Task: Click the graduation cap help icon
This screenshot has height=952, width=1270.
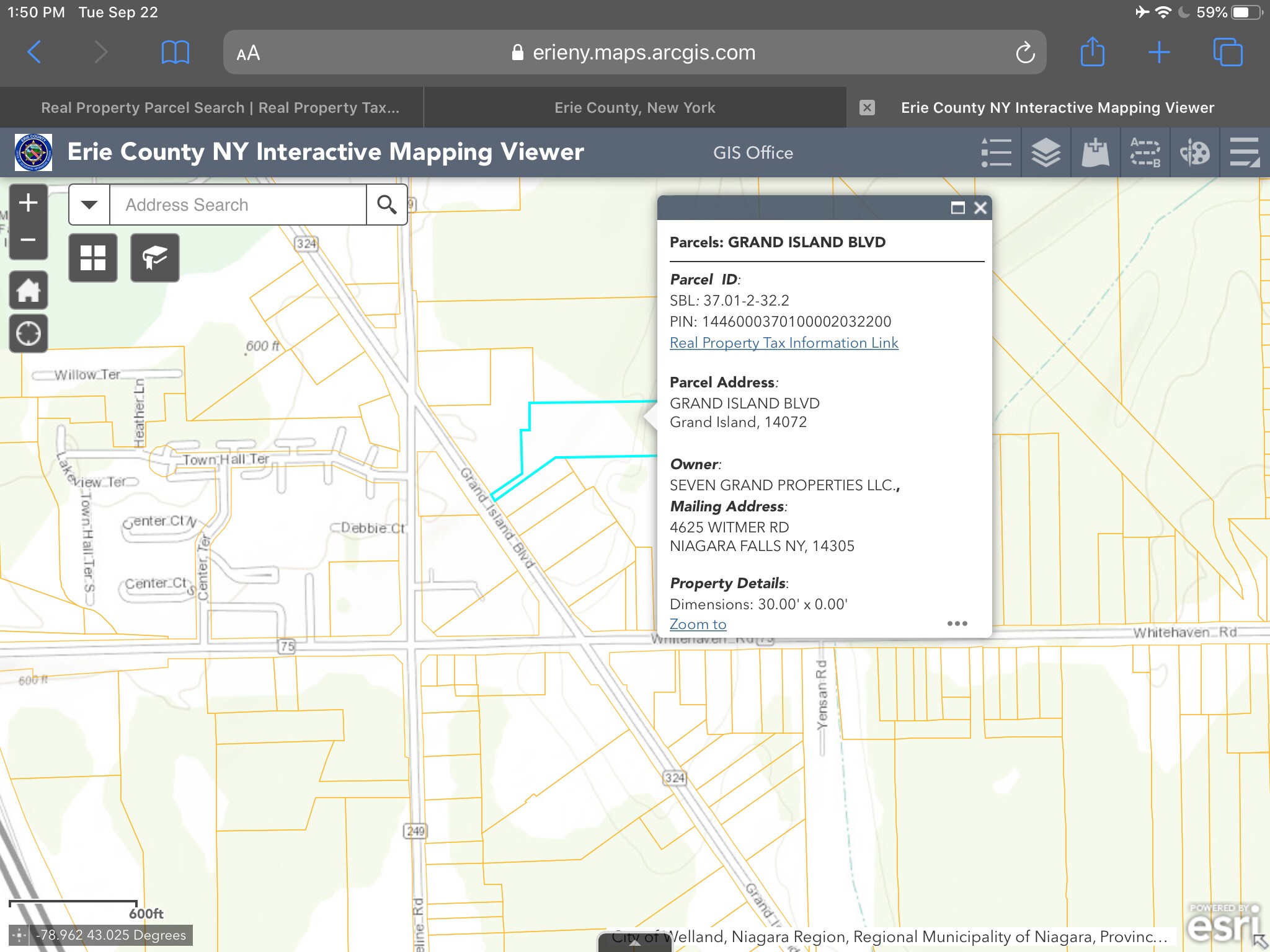Action: click(155, 258)
